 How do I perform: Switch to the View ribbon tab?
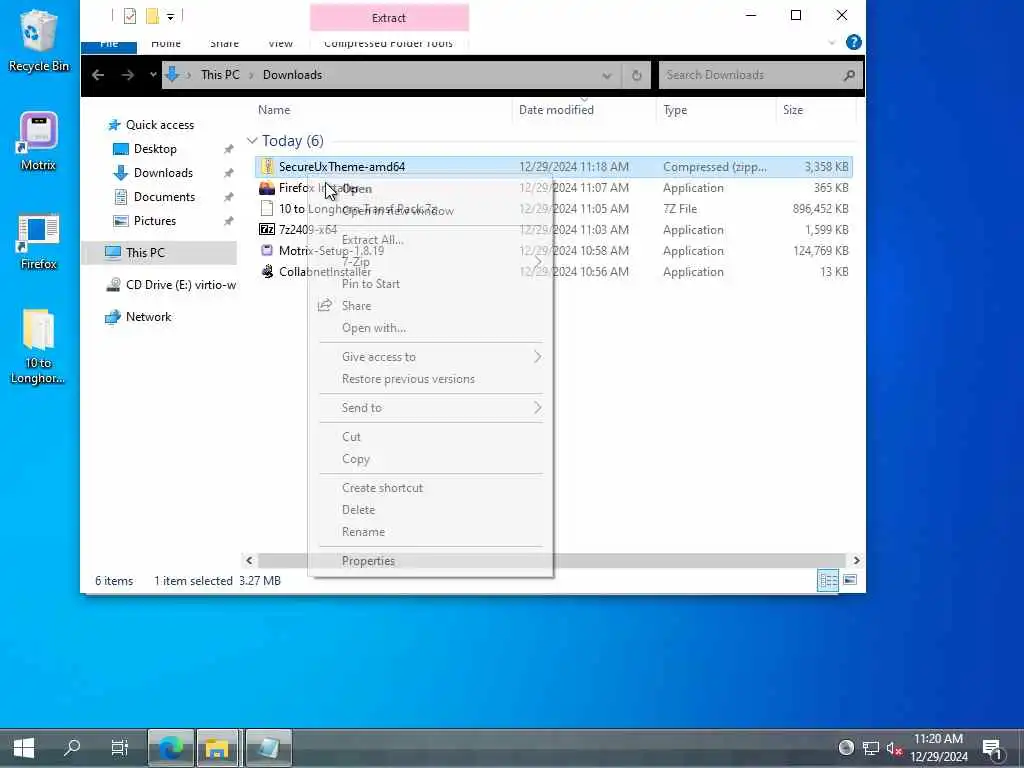click(x=281, y=44)
